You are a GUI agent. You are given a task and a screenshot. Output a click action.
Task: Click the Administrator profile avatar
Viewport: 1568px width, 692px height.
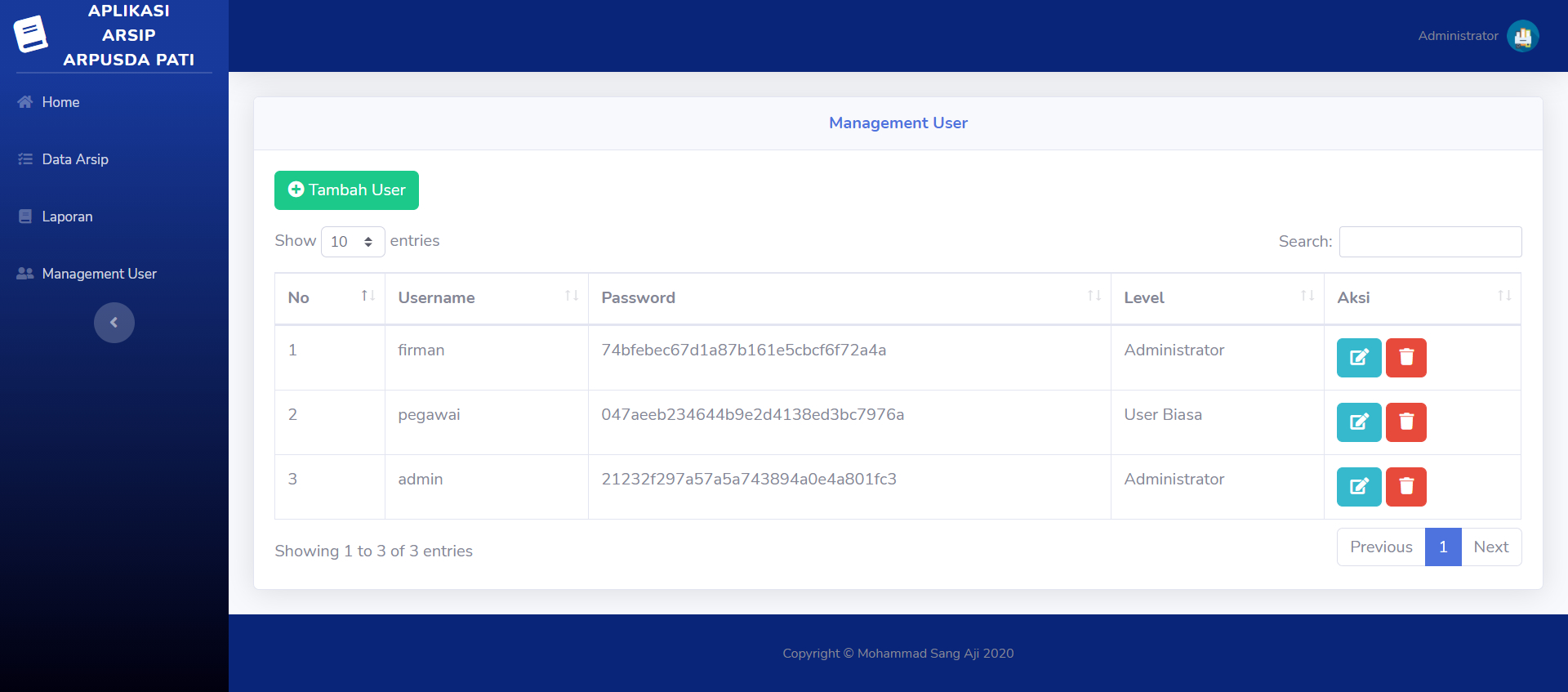tap(1522, 36)
